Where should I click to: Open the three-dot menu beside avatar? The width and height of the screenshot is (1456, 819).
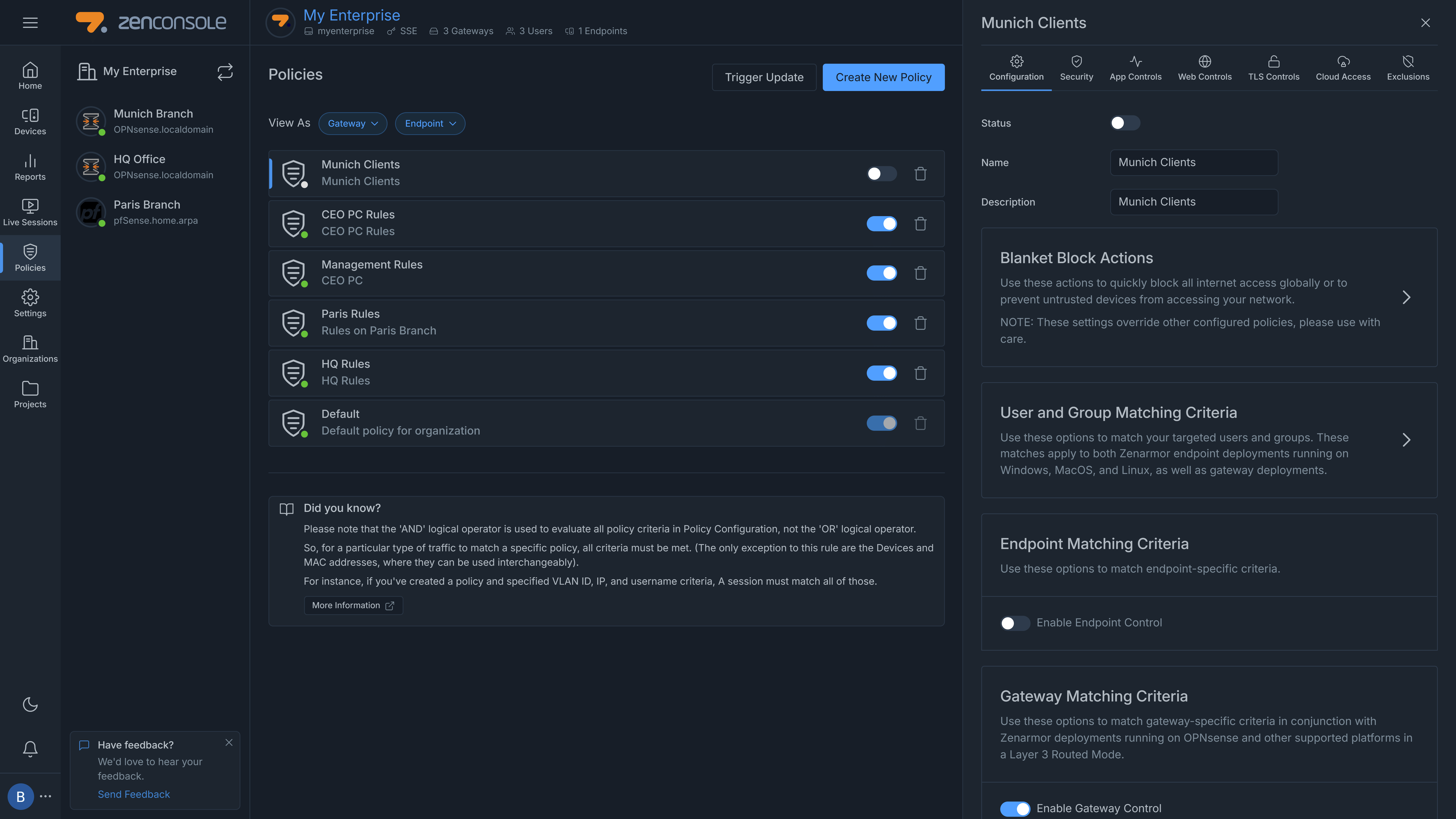coord(46,796)
